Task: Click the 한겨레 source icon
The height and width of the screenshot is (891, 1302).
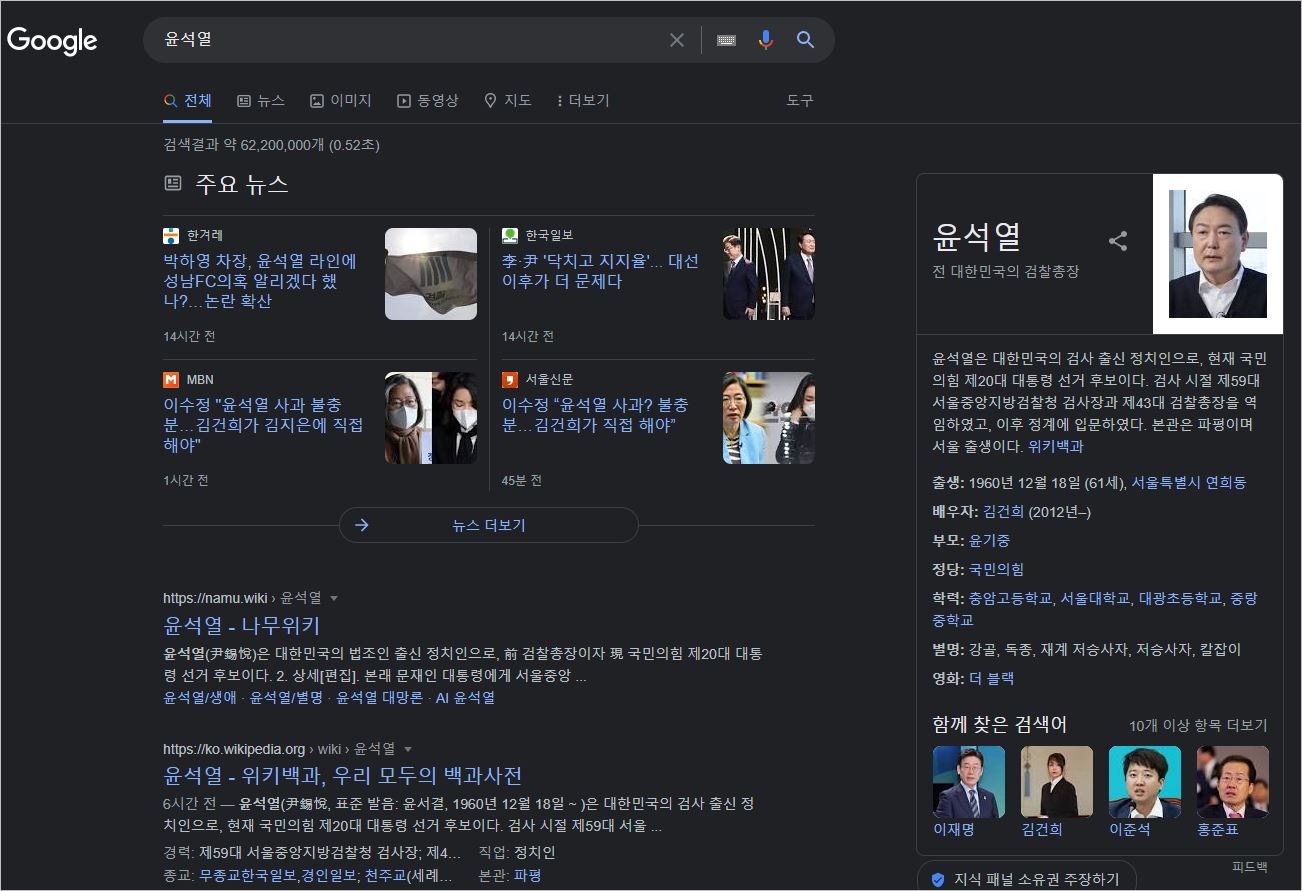Action: 171,236
